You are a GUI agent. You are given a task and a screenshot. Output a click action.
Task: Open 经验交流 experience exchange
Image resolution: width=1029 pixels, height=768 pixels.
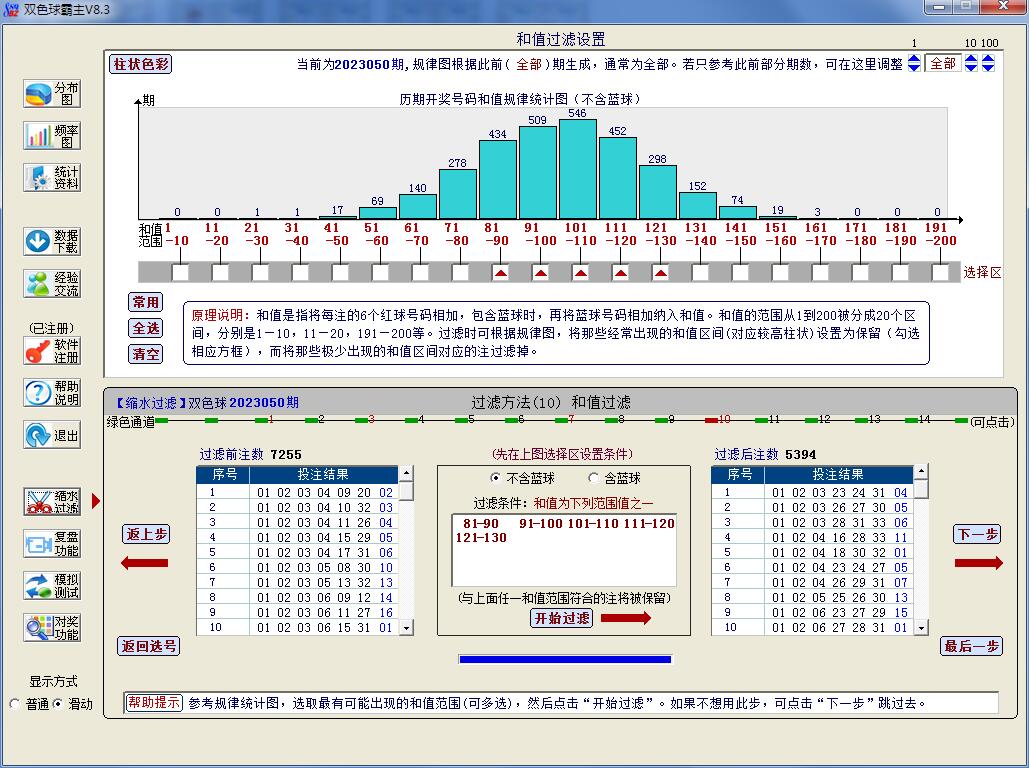[x=52, y=284]
